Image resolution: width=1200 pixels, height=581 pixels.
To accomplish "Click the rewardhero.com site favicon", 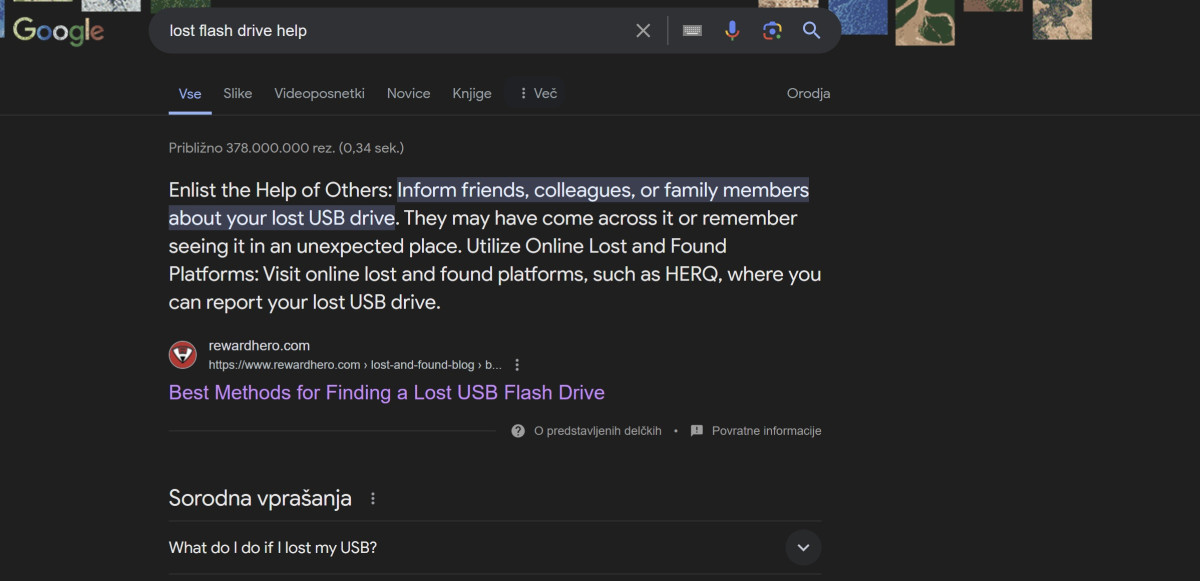I will tap(183, 355).
